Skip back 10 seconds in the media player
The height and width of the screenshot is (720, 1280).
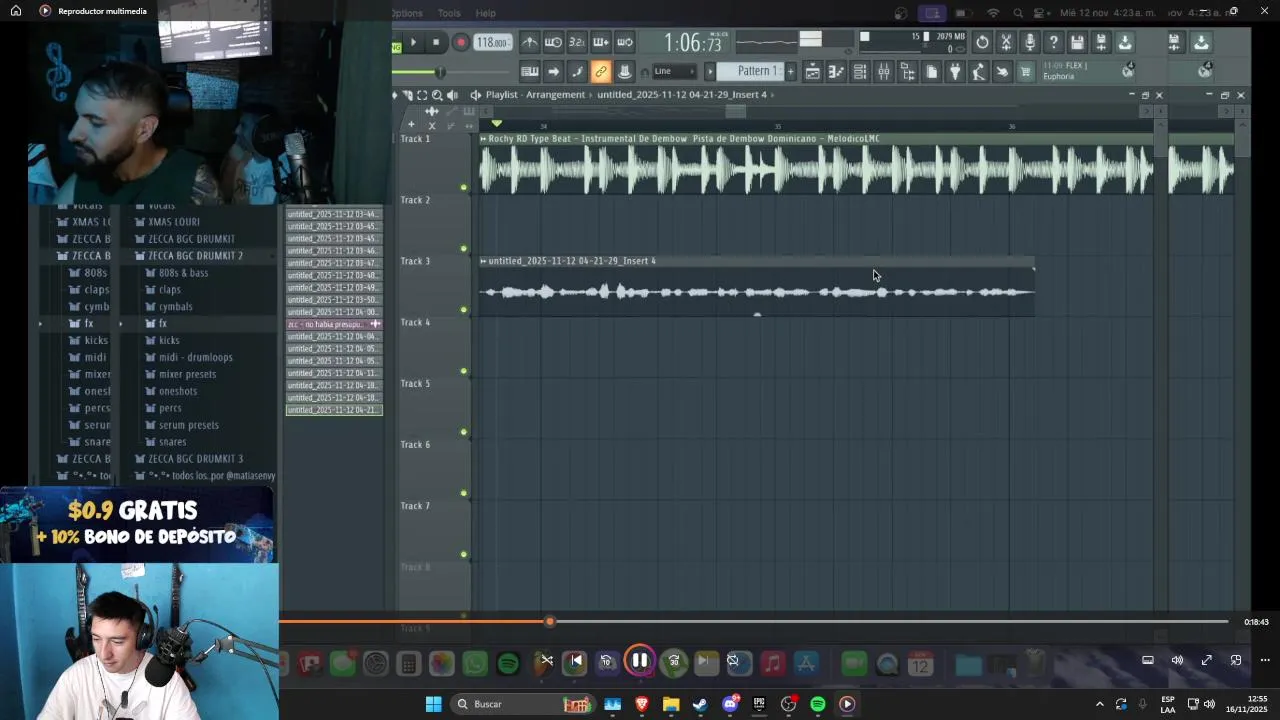pyautogui.click(x=606, y=661)
